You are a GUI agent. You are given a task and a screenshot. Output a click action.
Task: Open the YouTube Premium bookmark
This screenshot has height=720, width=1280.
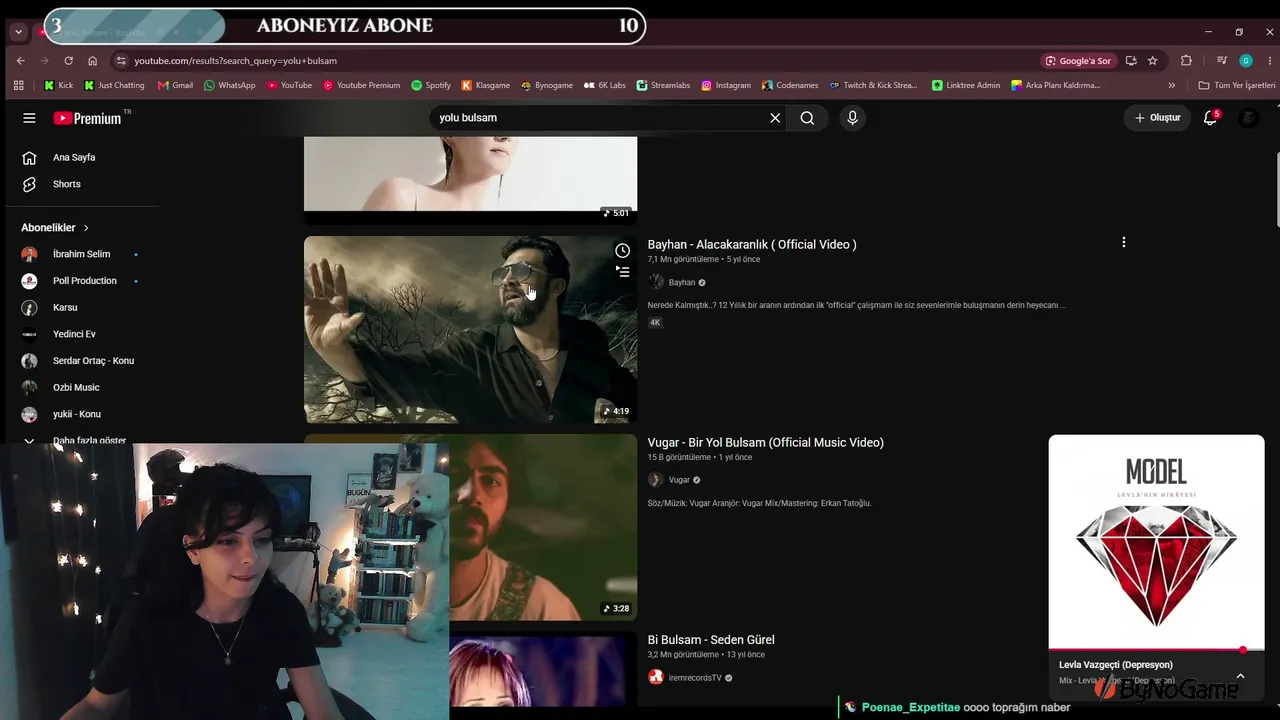pyautogui.click(x=361, y=85)
